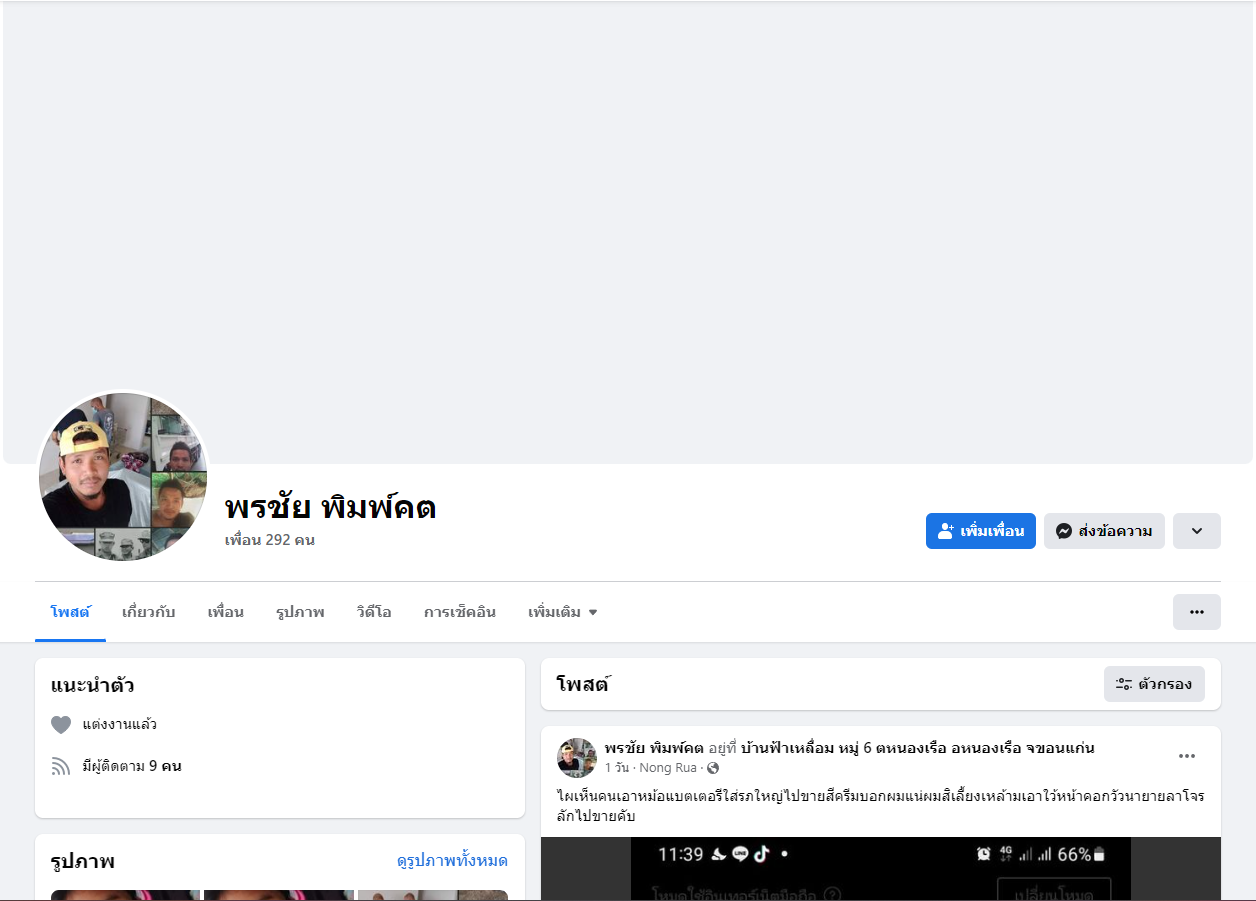This screenshot has height=901, width=1256.
Task: Open the เพื่อน tab
Action: tap(225, 612)
